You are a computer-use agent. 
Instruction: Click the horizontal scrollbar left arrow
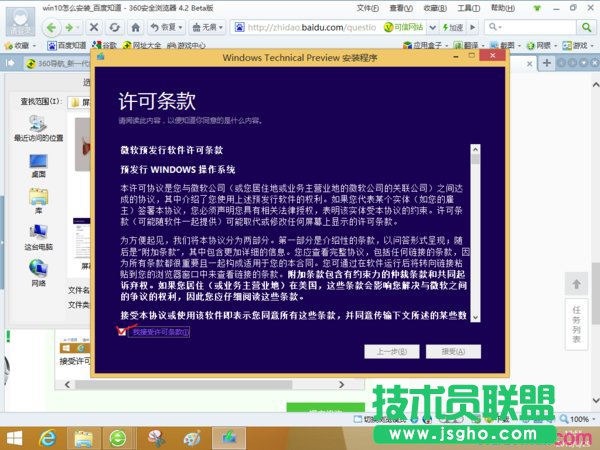point(67,384)
